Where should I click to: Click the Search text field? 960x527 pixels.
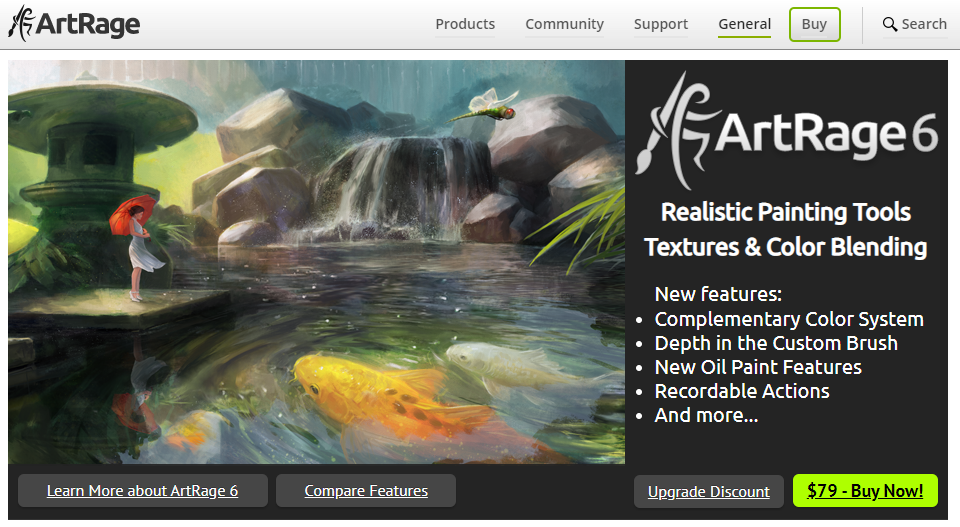(x=924, y=24)
